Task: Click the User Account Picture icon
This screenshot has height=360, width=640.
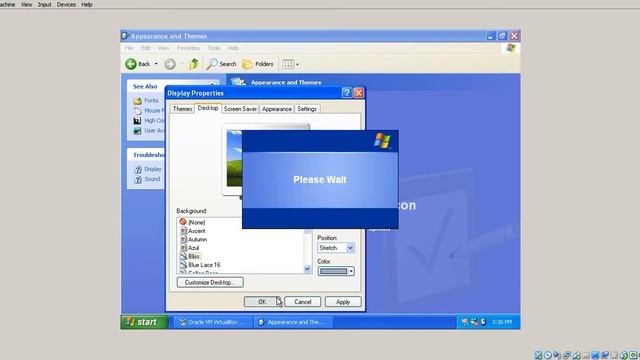Action: coord(138,131)
